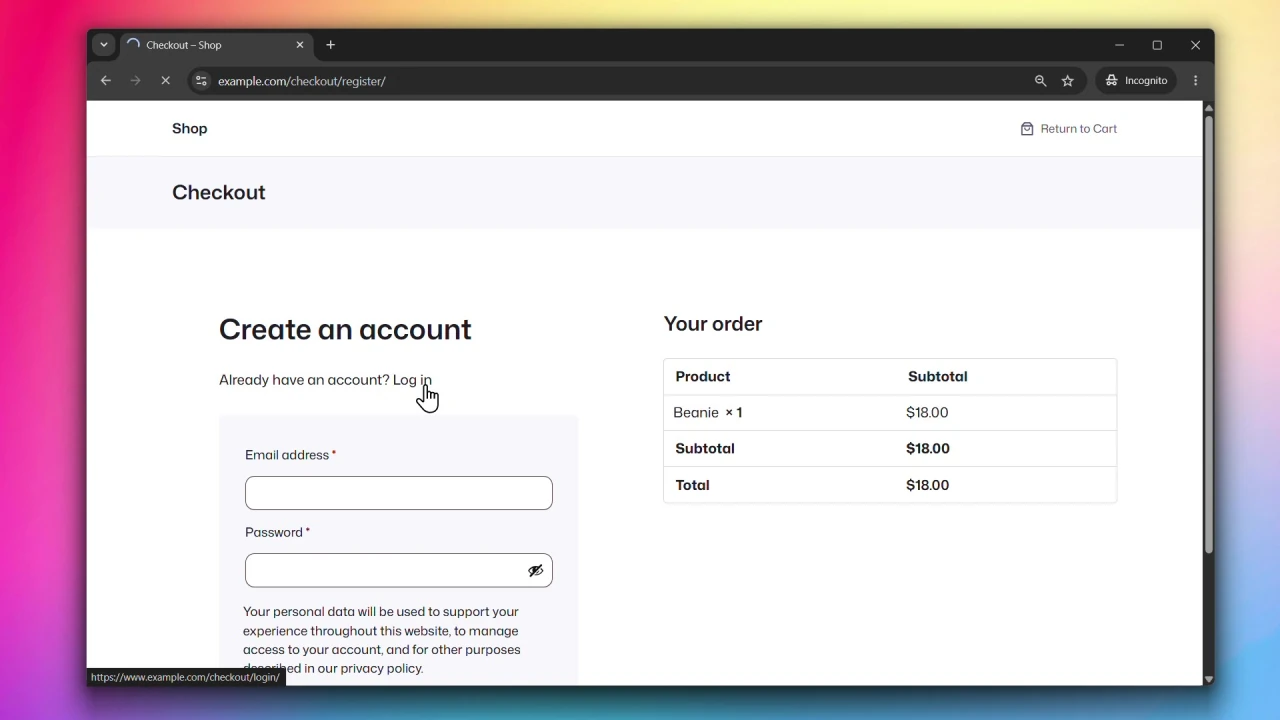
Task: Open site information icon in address bar
Action: (201, 81)
